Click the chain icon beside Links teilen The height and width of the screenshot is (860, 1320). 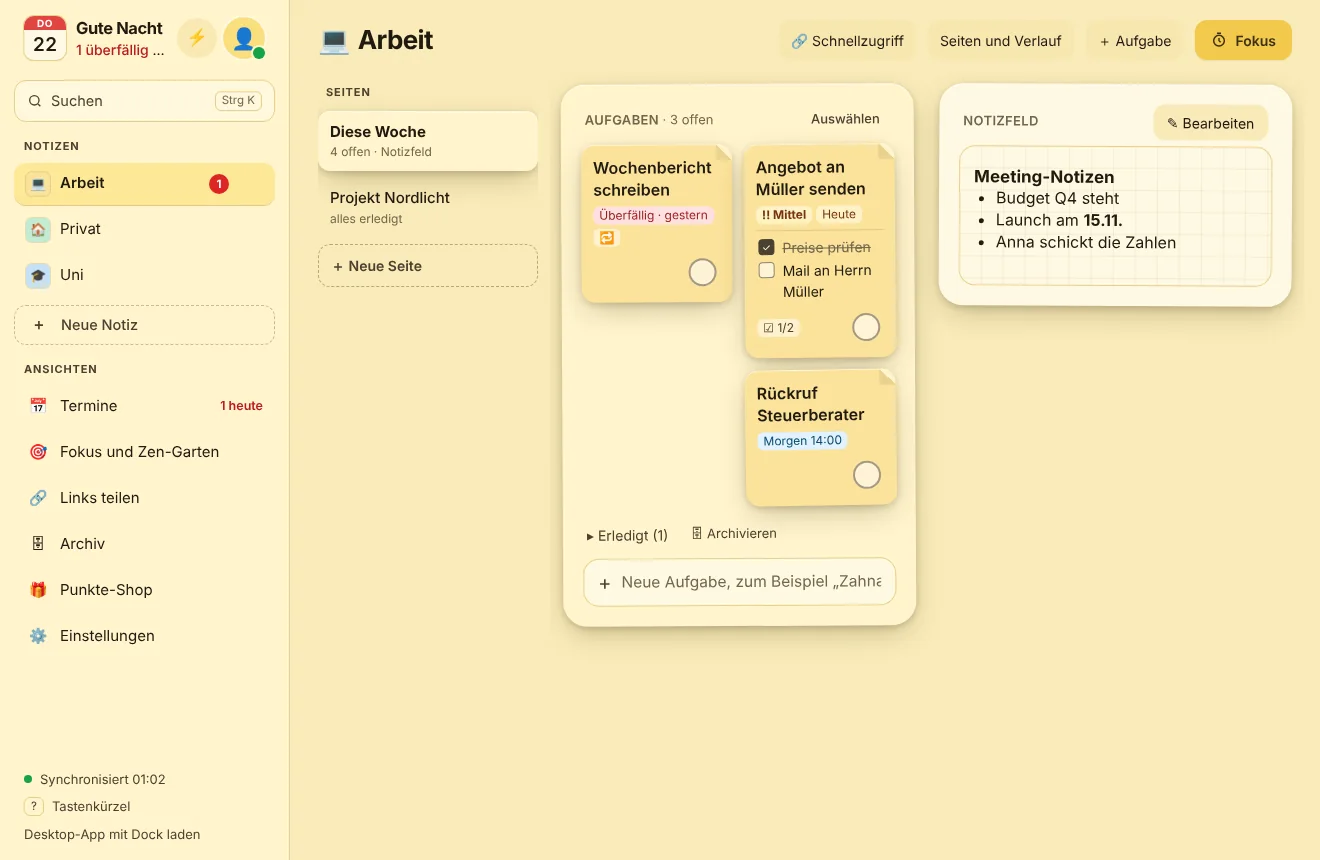(x=38, y=498)
